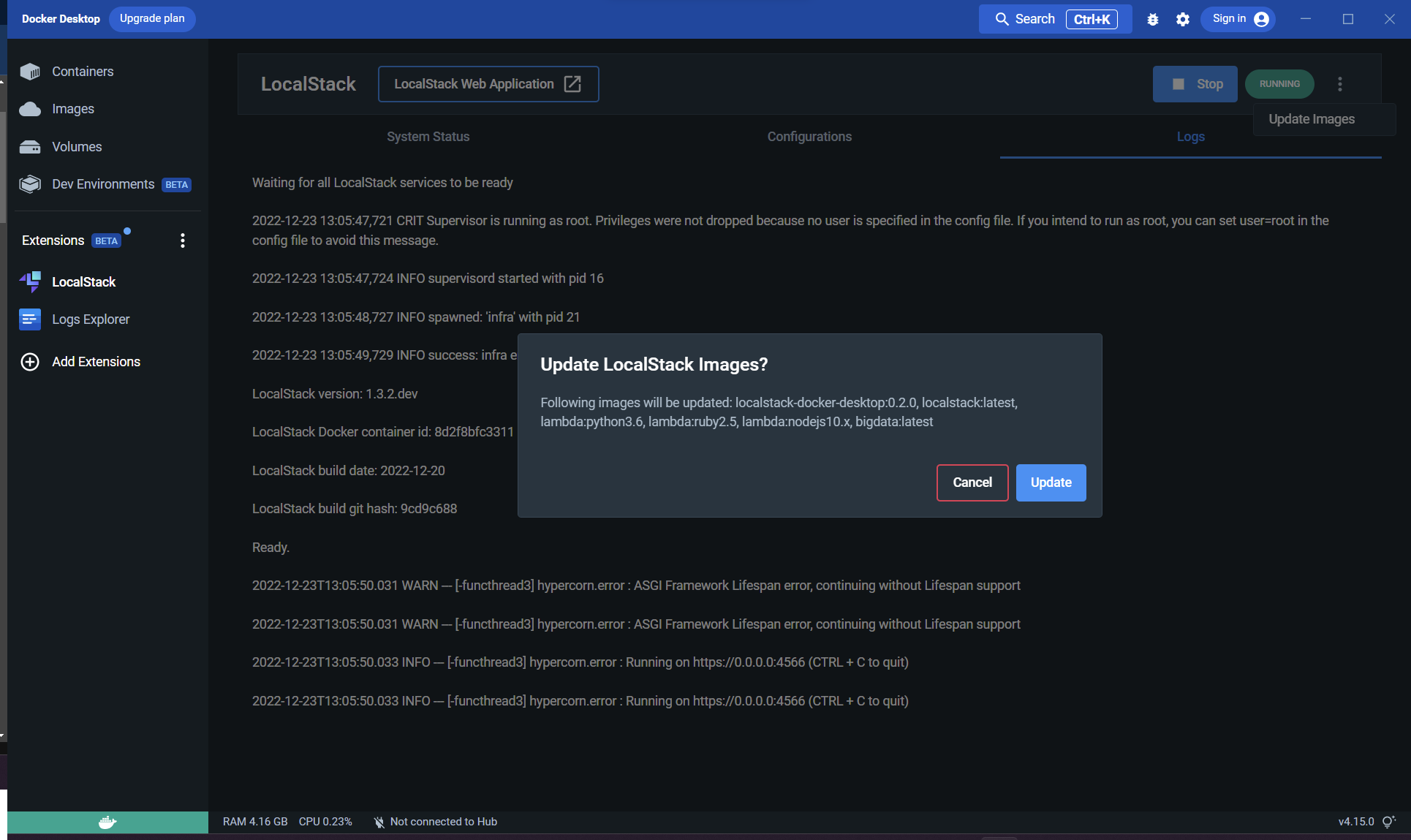Open the Containers sidebar icon
This screenshot has width=1411, height=840.
pos(30,72)
